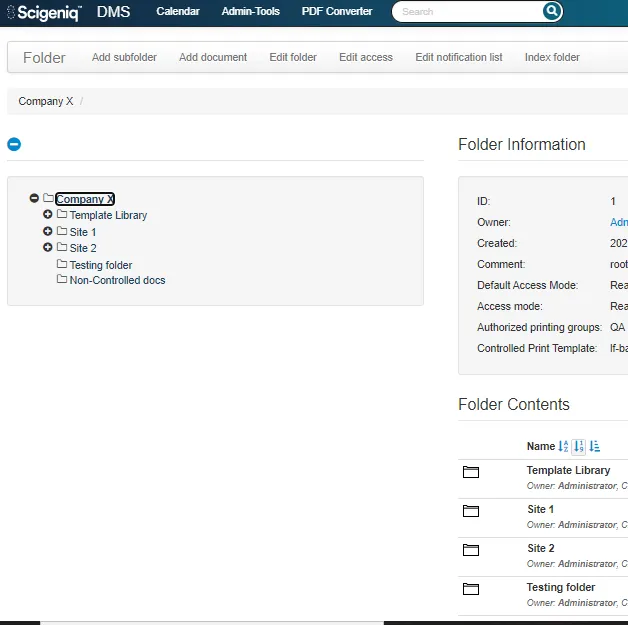Expand the Template Library tree node
628x628 pixels.
pos(48,215)
